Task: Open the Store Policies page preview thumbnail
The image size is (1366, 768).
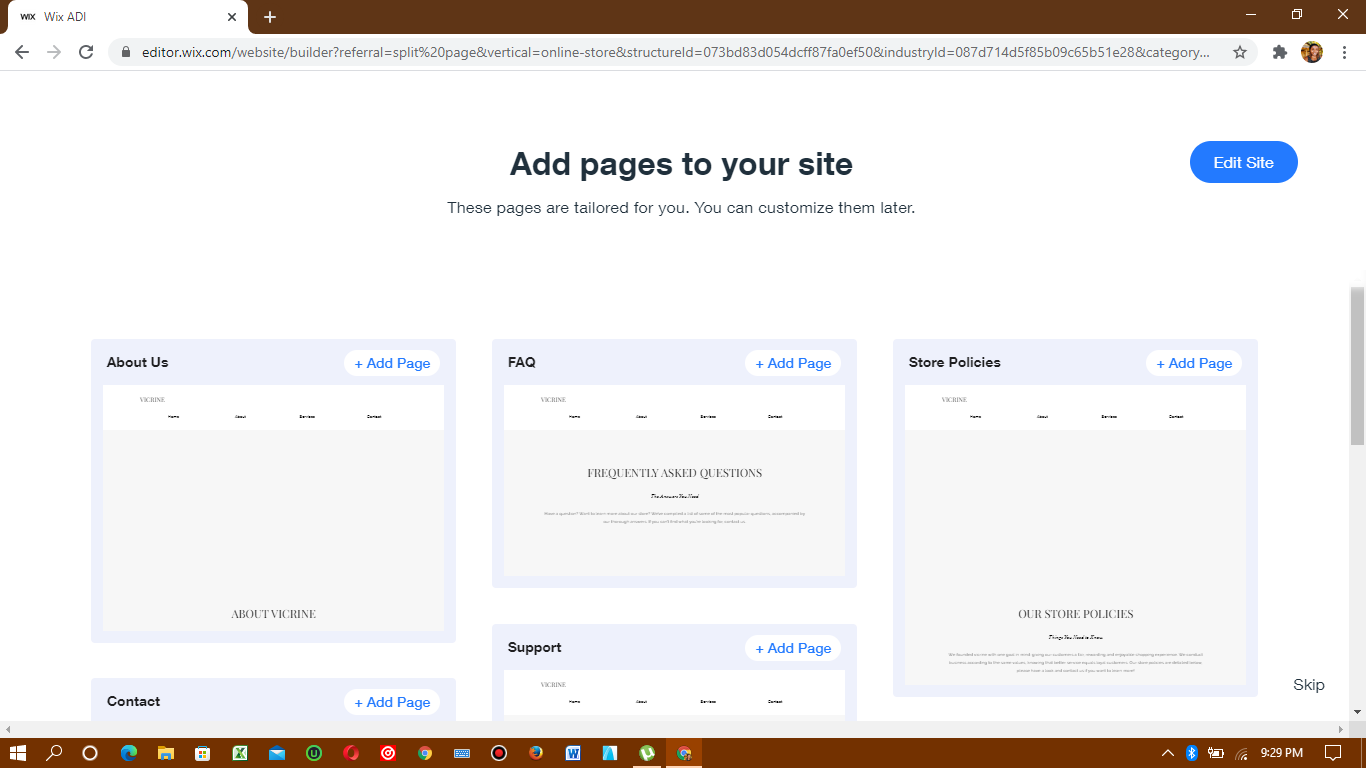Action: 1075,535
